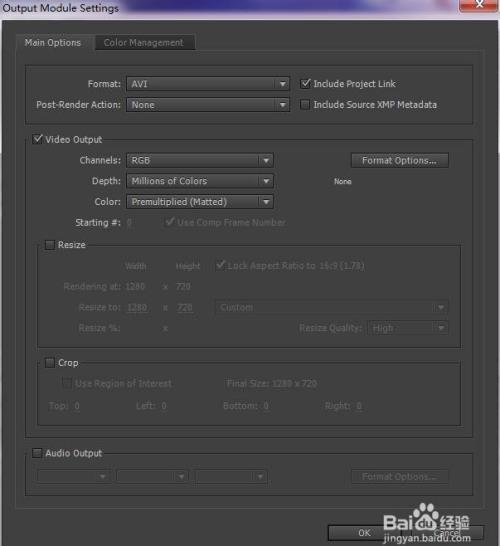Click the Cancel button

click(x=447, y=533)
